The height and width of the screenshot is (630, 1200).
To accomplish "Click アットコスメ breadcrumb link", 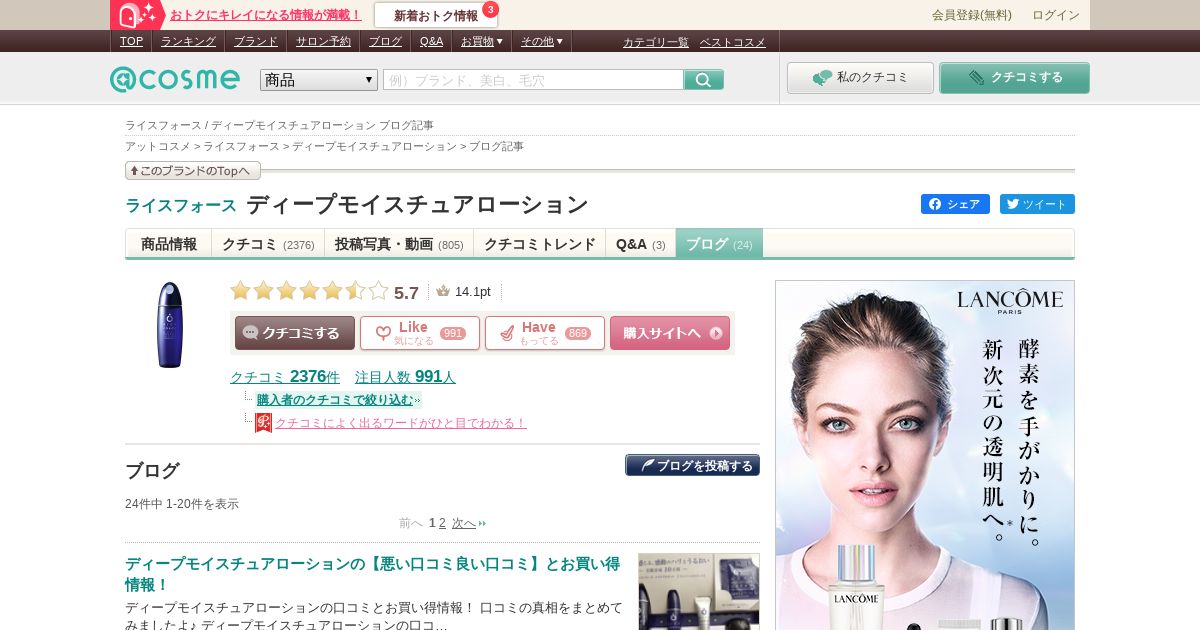I will 157,146.
